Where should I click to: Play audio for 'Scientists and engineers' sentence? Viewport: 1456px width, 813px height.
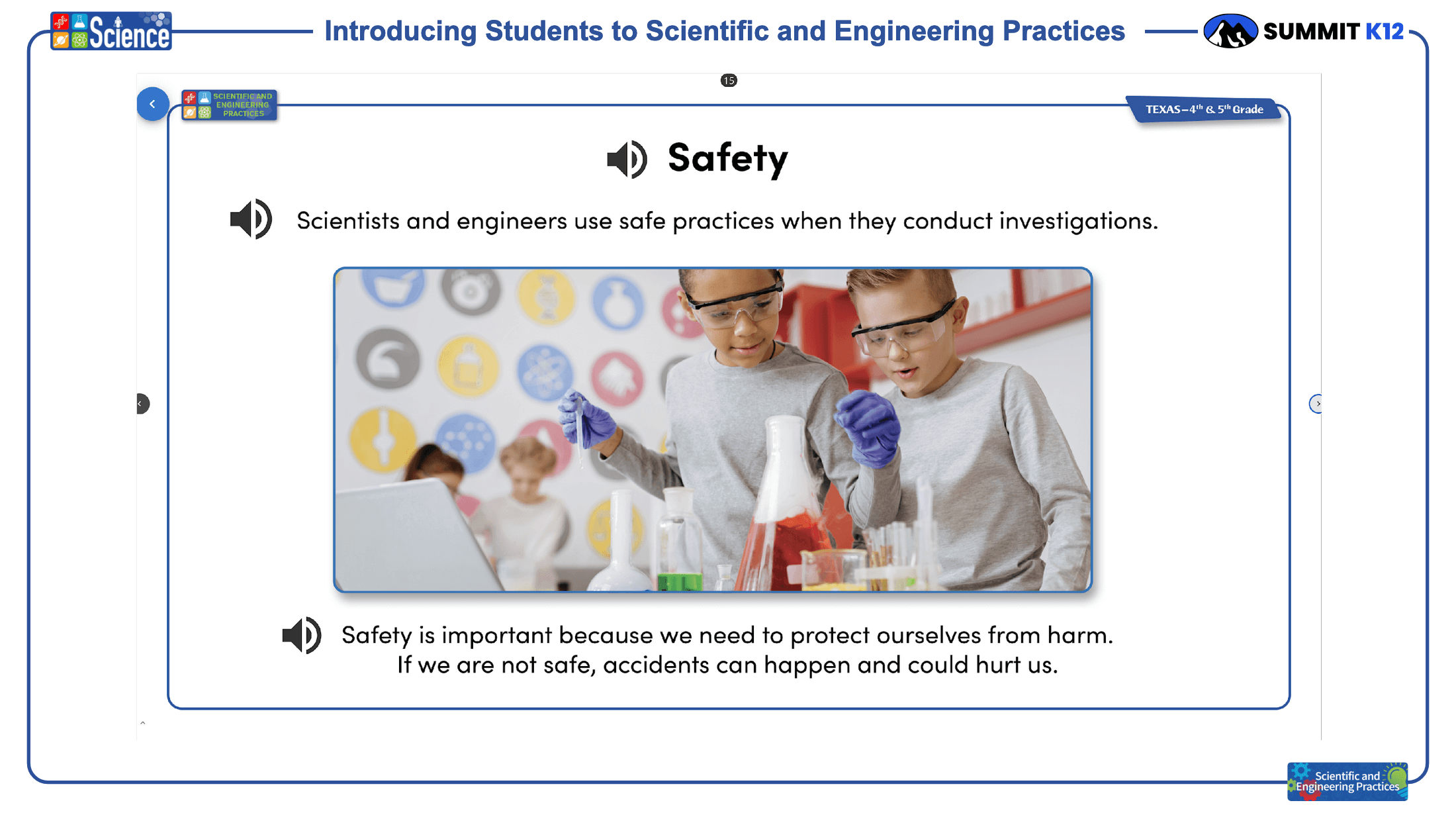[x=251, y=219]
